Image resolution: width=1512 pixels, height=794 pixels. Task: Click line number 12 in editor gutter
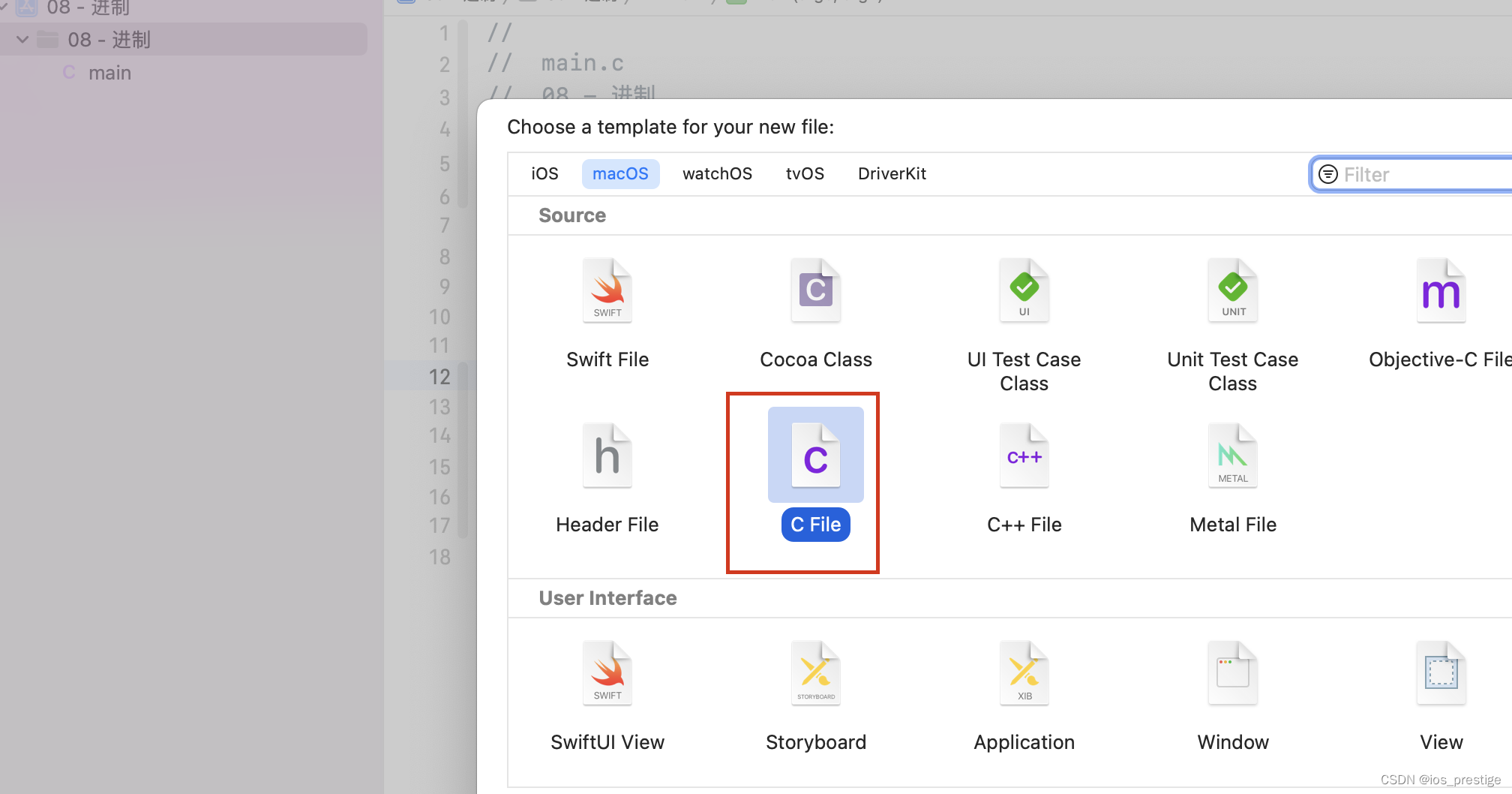[439, 377]
